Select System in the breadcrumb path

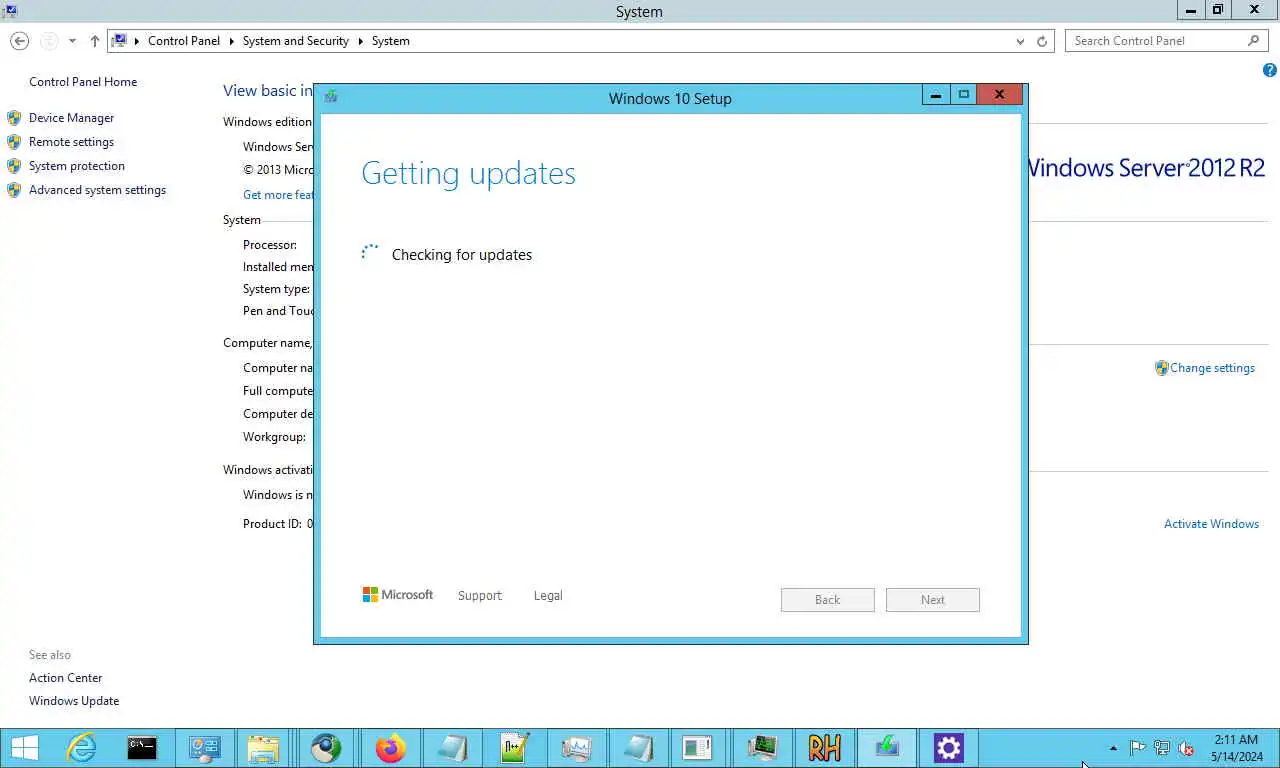(x=391, y=41)
